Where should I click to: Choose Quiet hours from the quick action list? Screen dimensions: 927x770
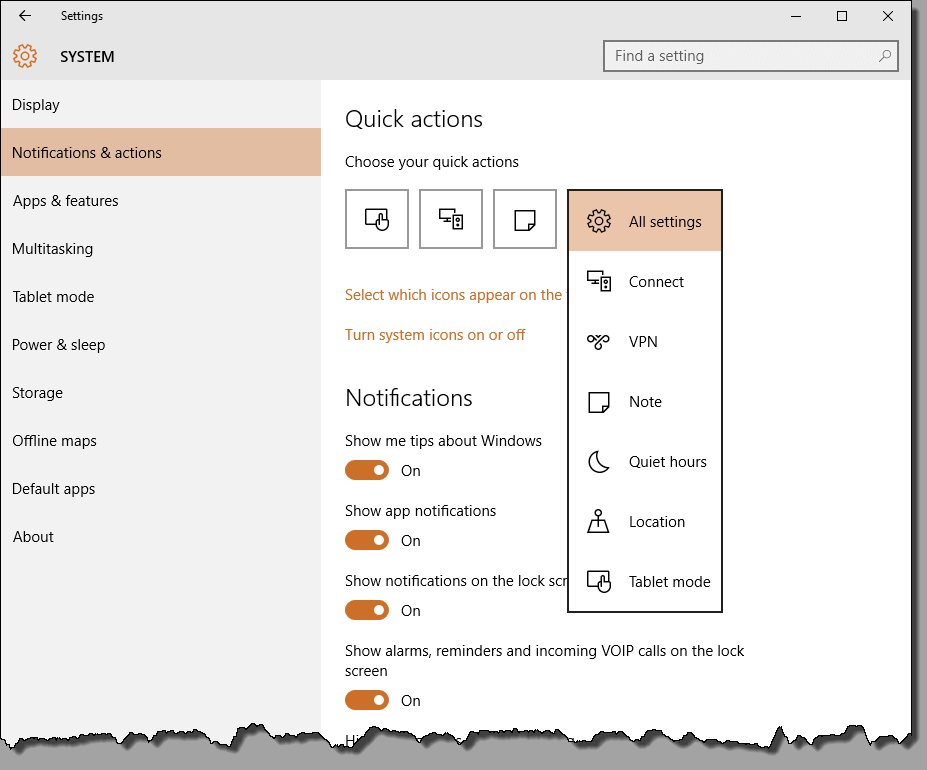click(645, 462)
